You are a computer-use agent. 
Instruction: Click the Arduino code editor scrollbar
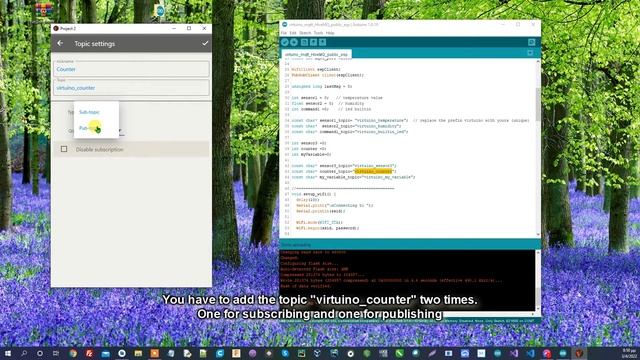[538, 104]
